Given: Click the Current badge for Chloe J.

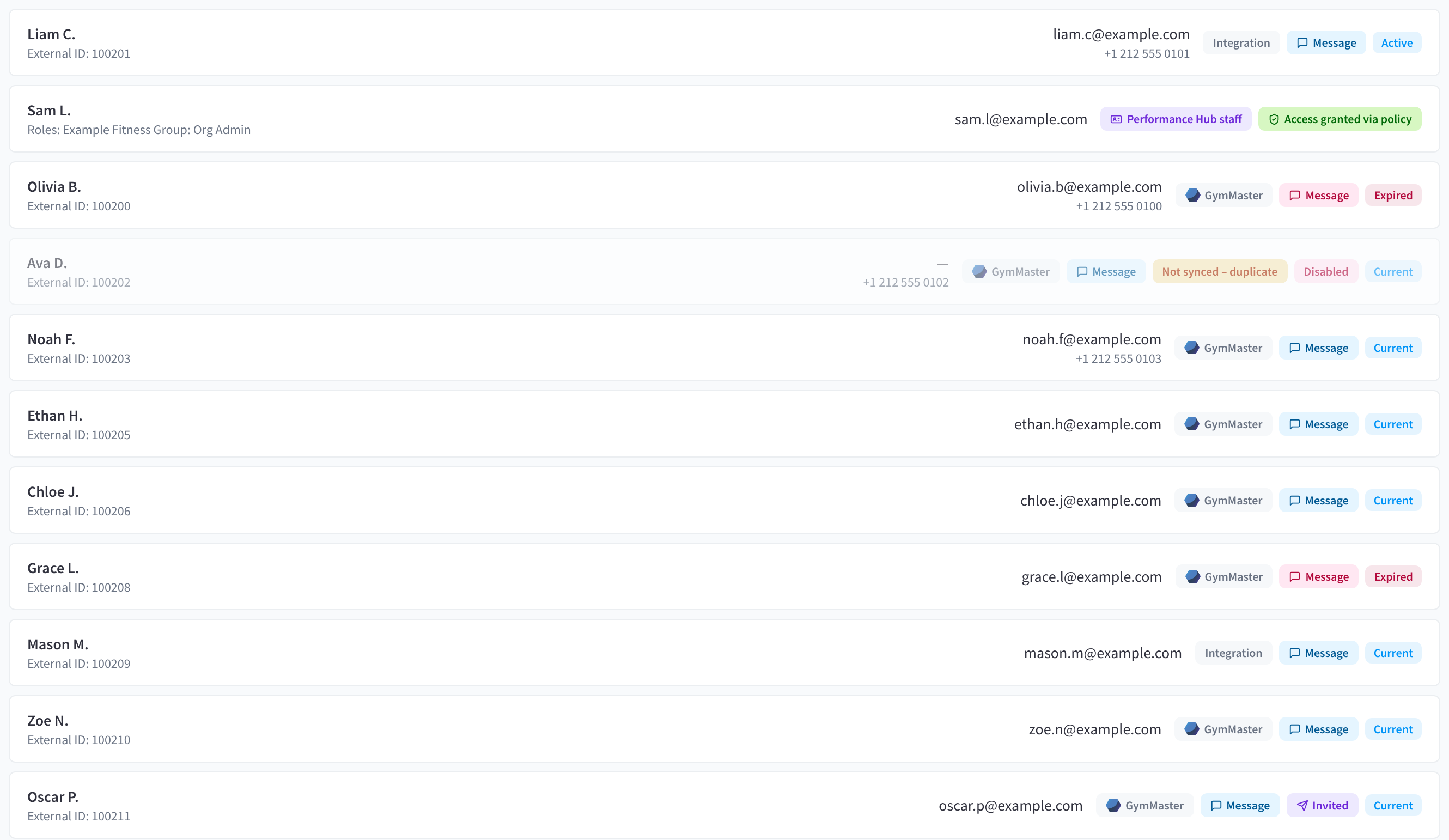Looking at the screenshot, I should [x=1393, y=501].
